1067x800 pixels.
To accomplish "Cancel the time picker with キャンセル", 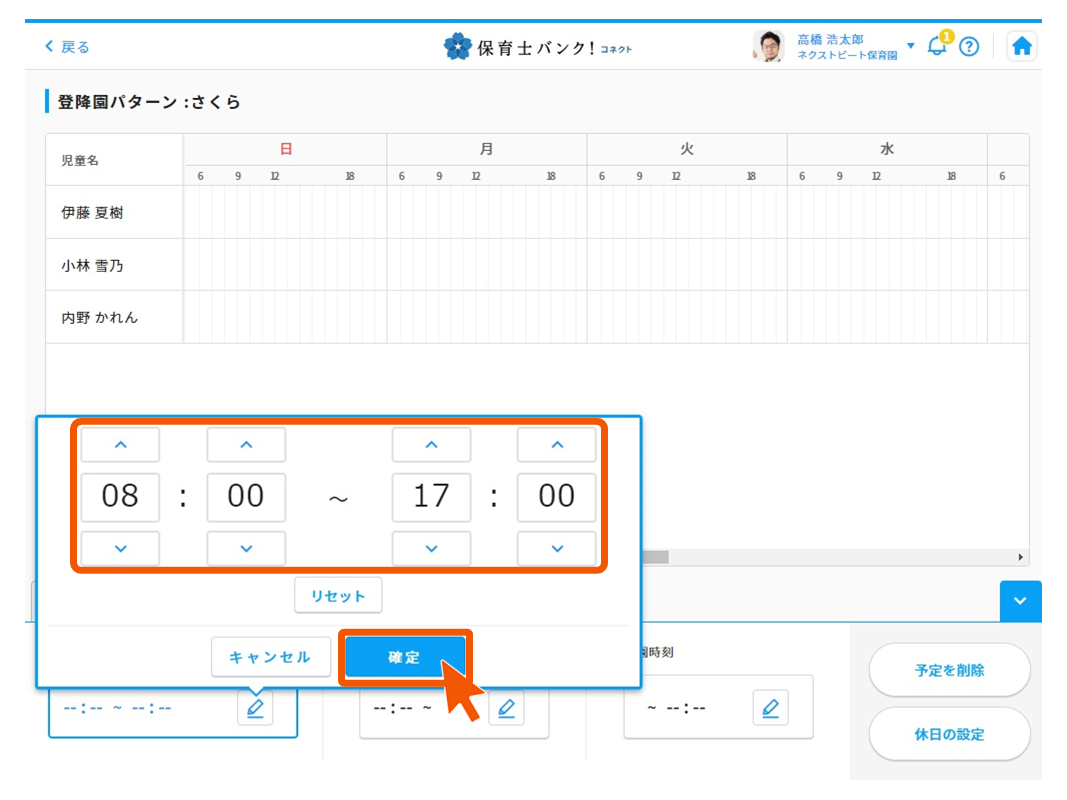I will [271, 657].
